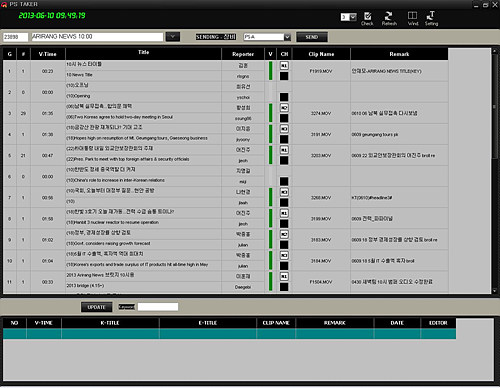Select clip name F1504.MOV

click(x=321, y=282)
